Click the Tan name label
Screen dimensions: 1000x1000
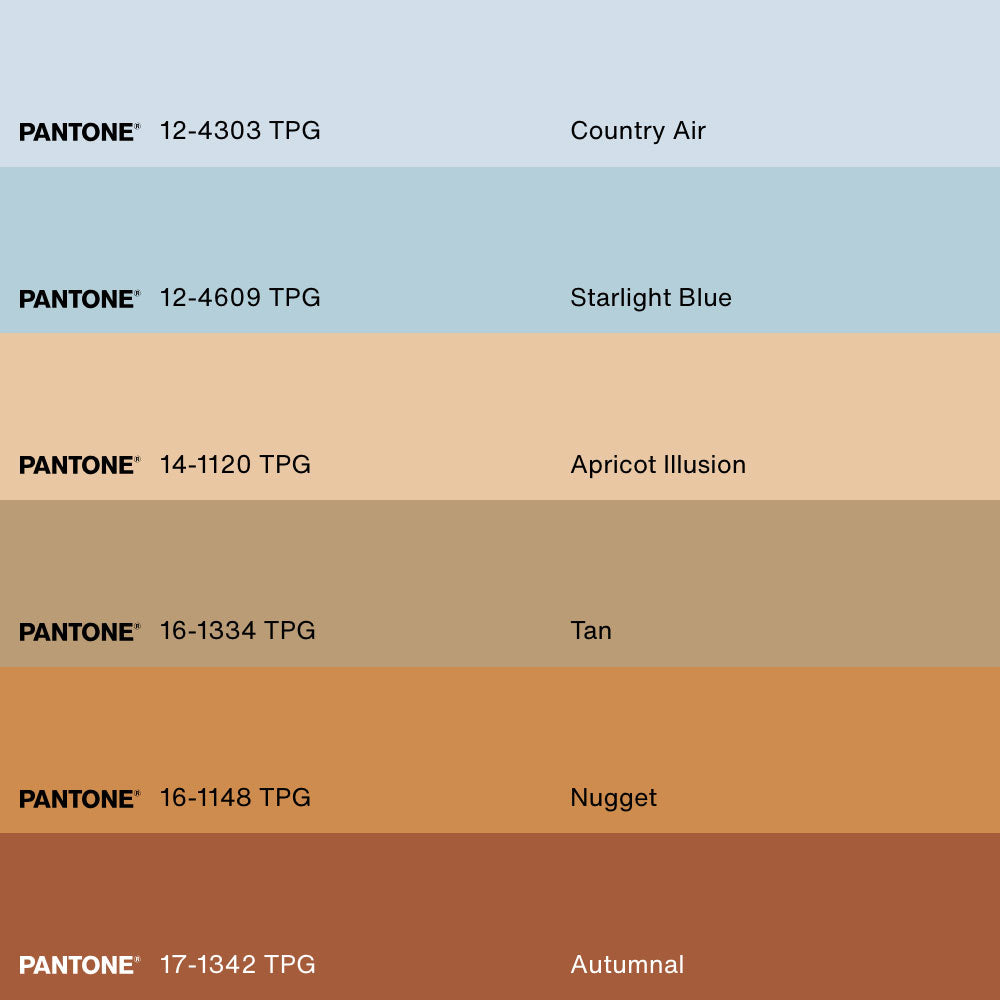click(590, 631)
